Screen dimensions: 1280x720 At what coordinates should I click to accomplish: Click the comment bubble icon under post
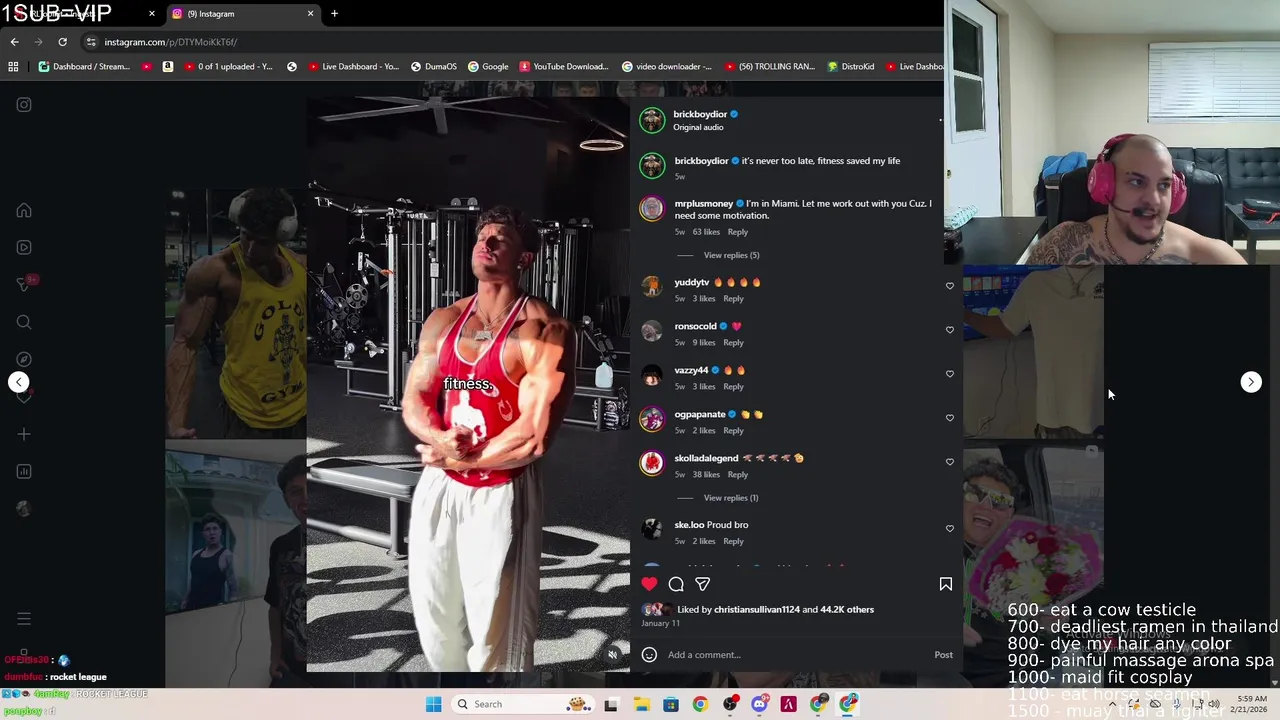click(x=676, y=584)
